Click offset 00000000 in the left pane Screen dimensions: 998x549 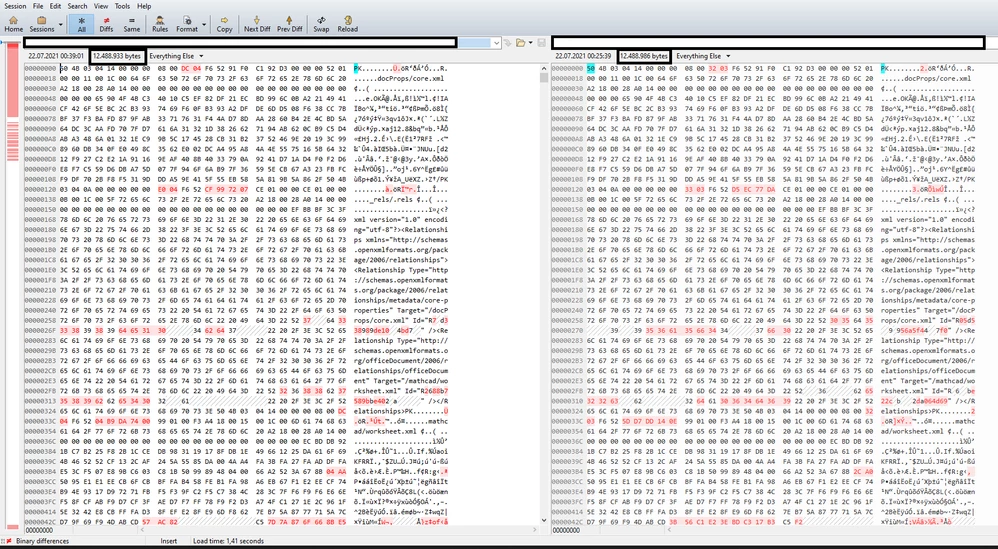point(40,68)
